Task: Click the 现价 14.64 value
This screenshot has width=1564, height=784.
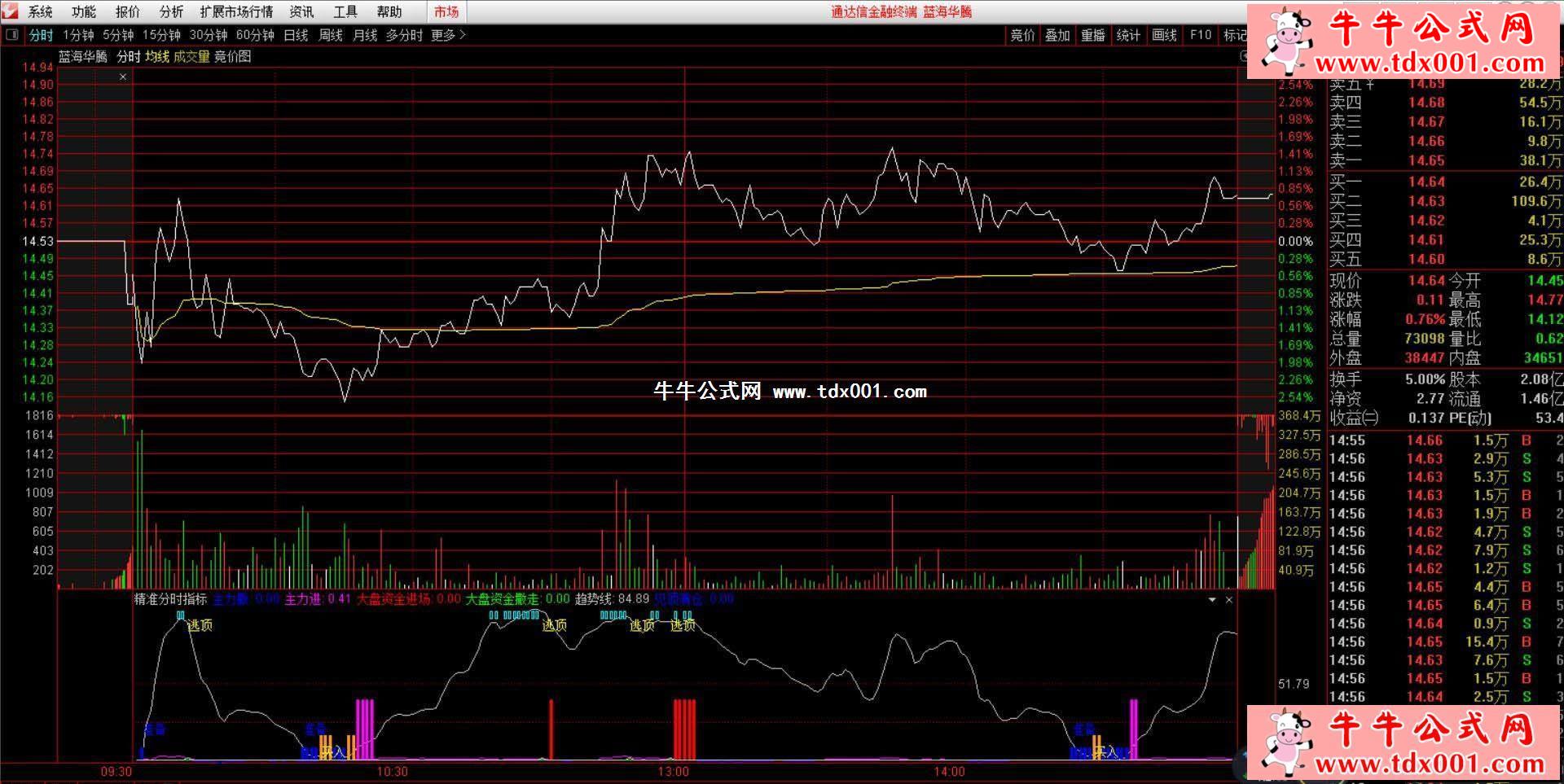Action: pos(1426,281)
